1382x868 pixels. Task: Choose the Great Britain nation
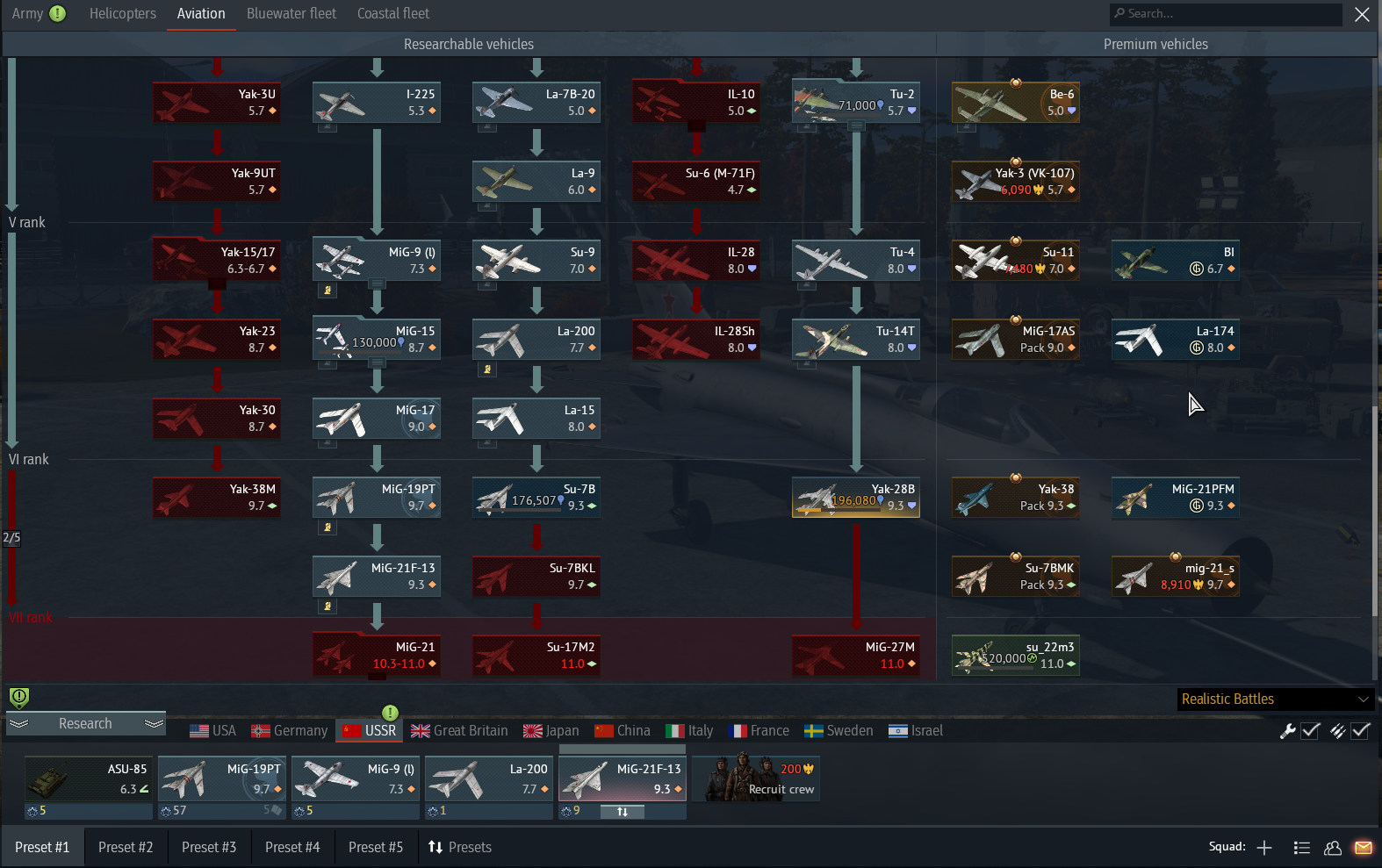[x=459, y=730]
